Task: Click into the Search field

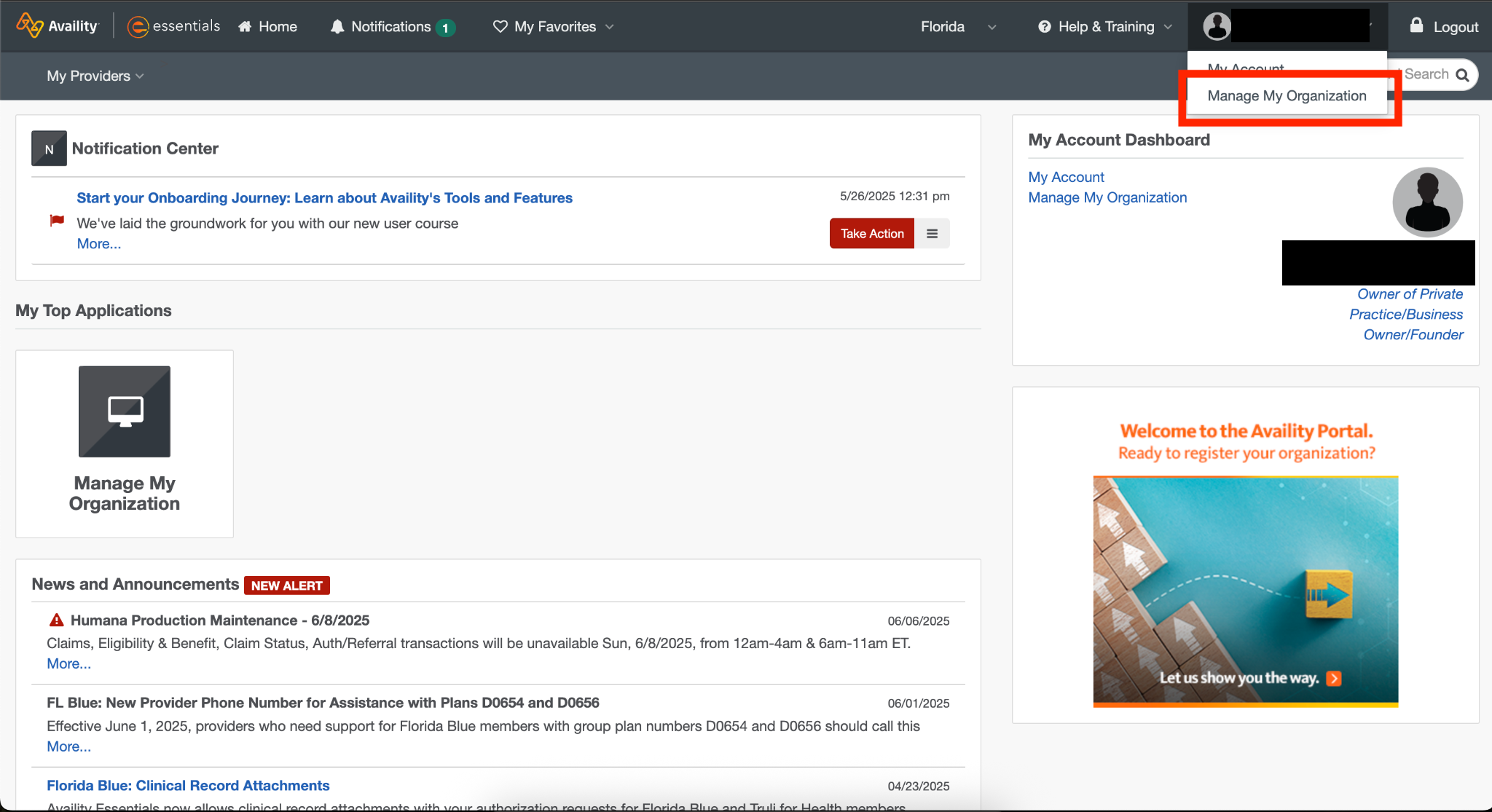Action: coord(1426,74)
